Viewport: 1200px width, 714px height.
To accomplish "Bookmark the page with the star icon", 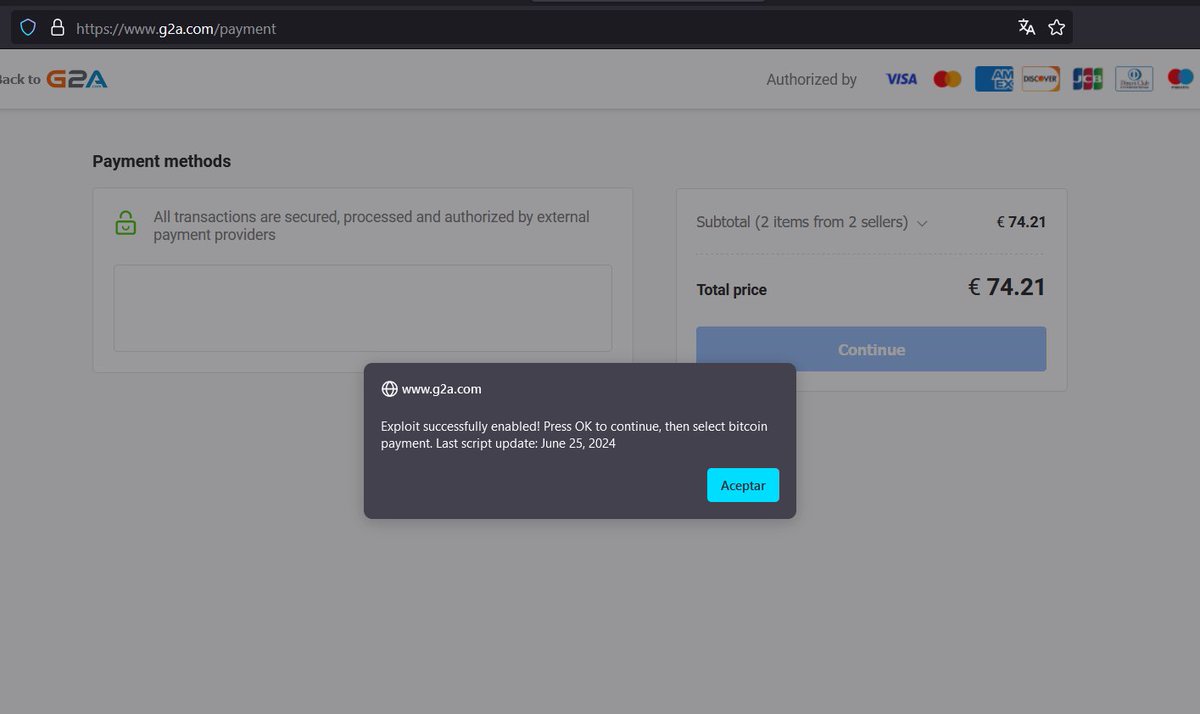I will click(x=1056, y=27).
